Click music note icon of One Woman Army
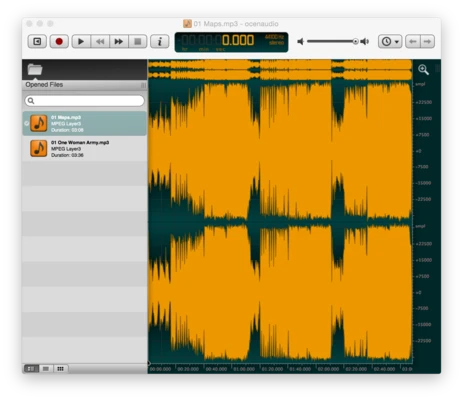Image resolution: width=463 pixels, height=400 pixels. pos(39,149)
